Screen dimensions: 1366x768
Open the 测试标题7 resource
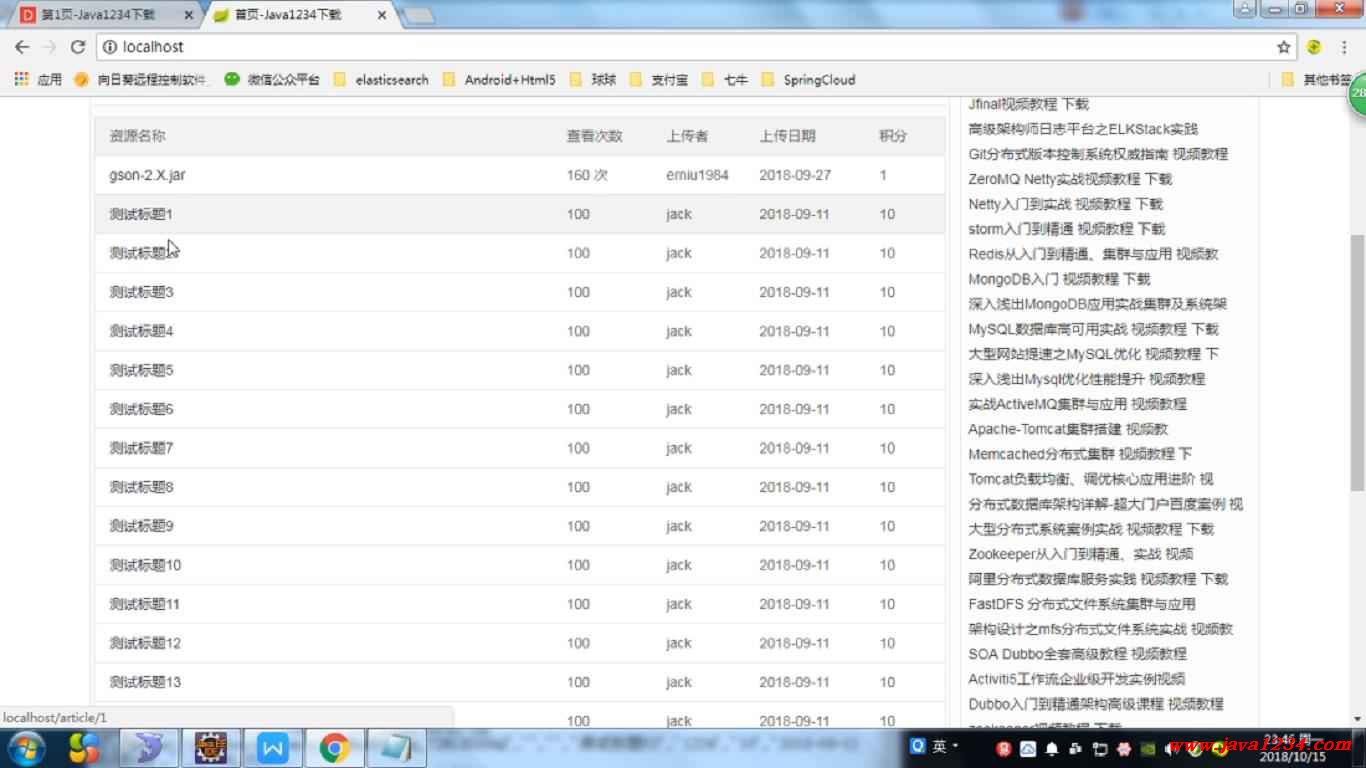point(141,448)
